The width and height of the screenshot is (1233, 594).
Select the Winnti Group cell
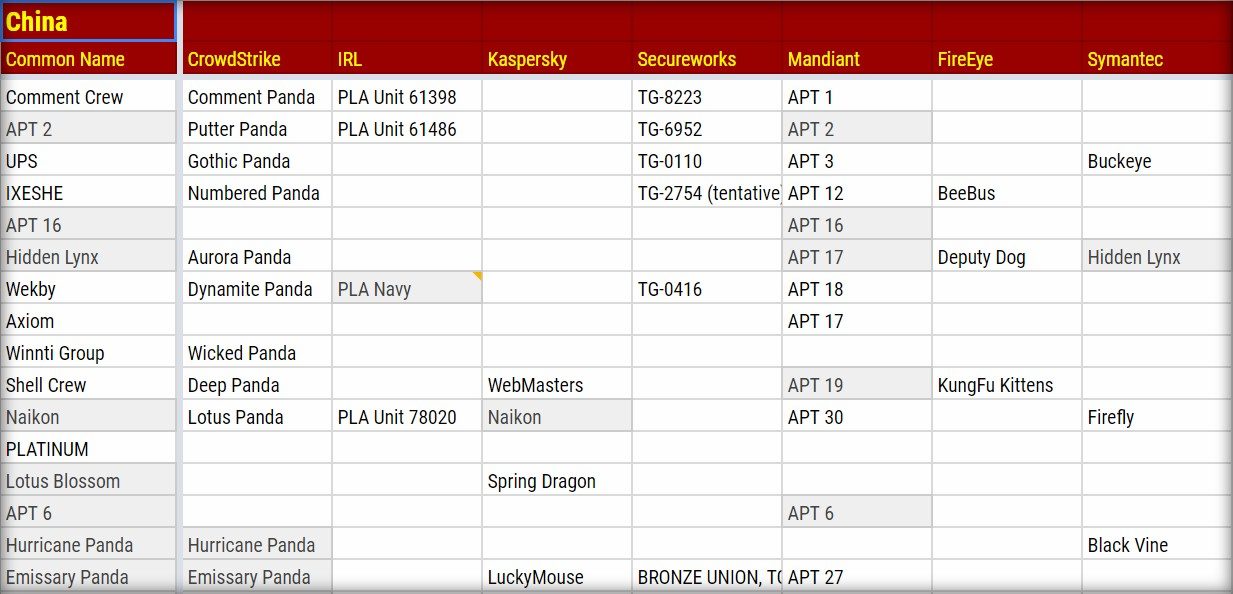[89, 354]
